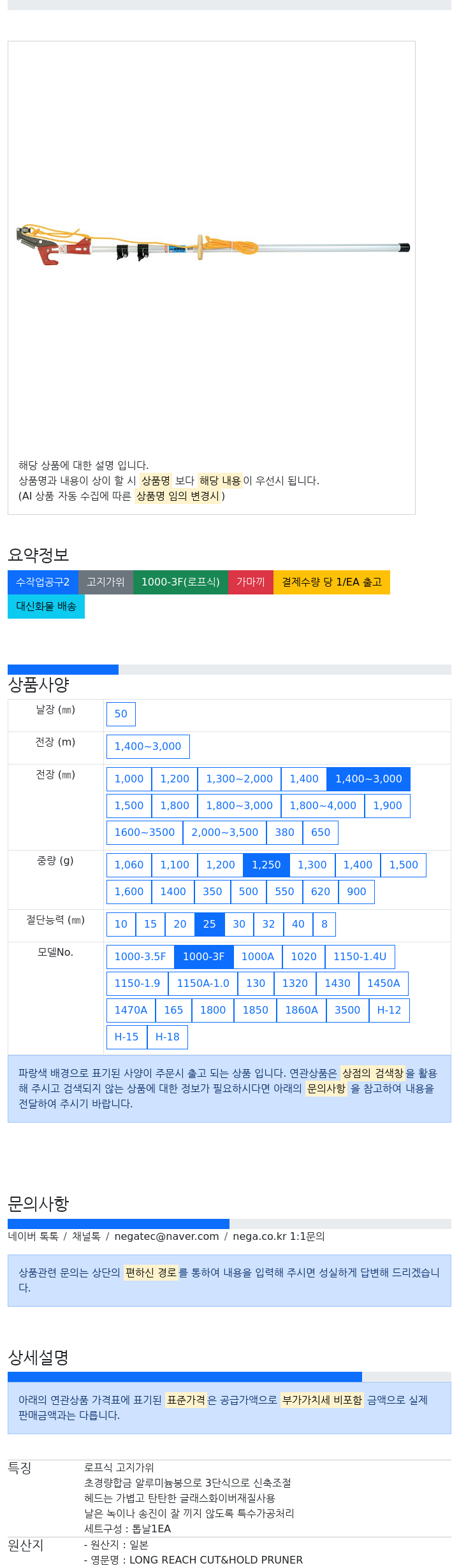Select the 1,400~3,000 total length option in 전장 (㎜)
Image resolution: width=459 pixels, height=1568 pixels.
pos(368,779)
